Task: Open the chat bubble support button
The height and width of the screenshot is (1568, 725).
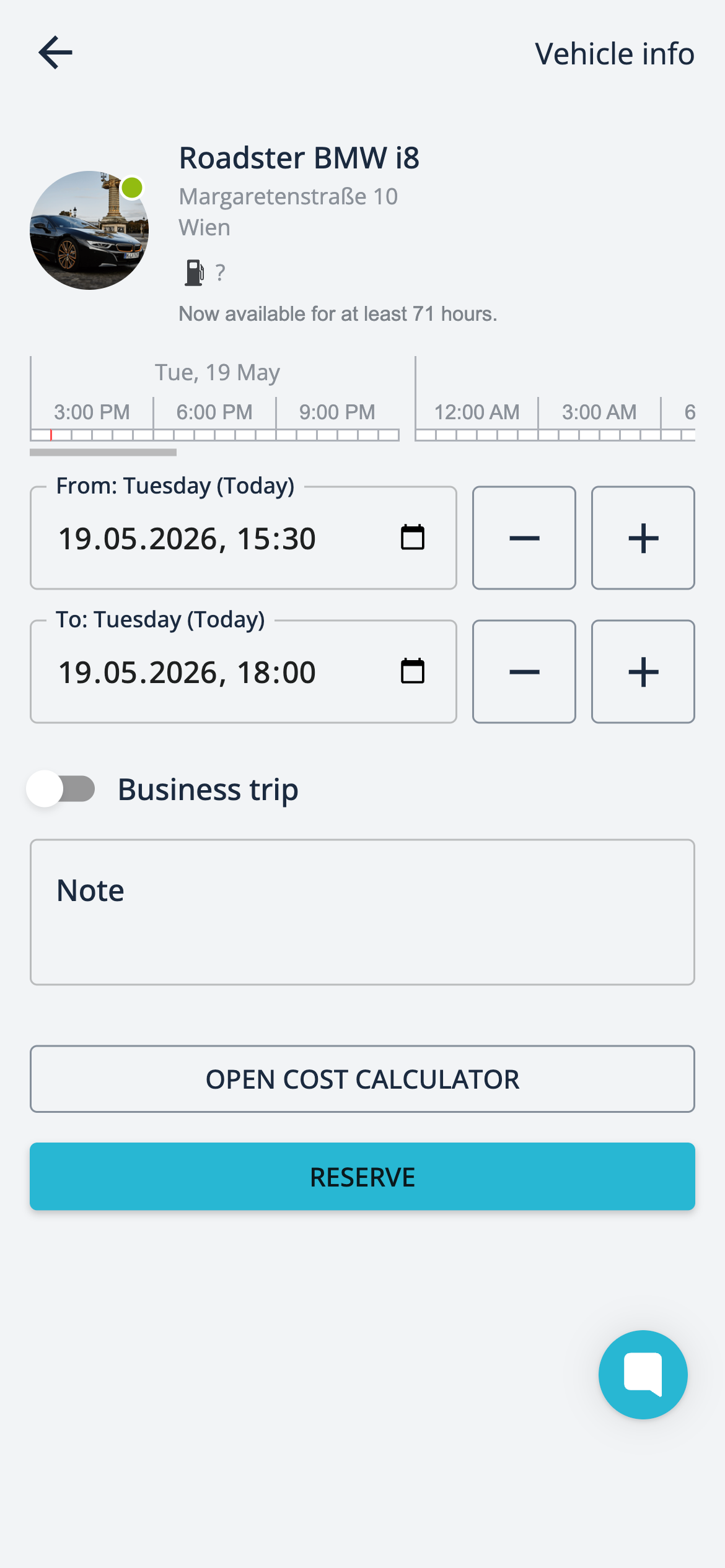Action: [x=643, y=1374]
